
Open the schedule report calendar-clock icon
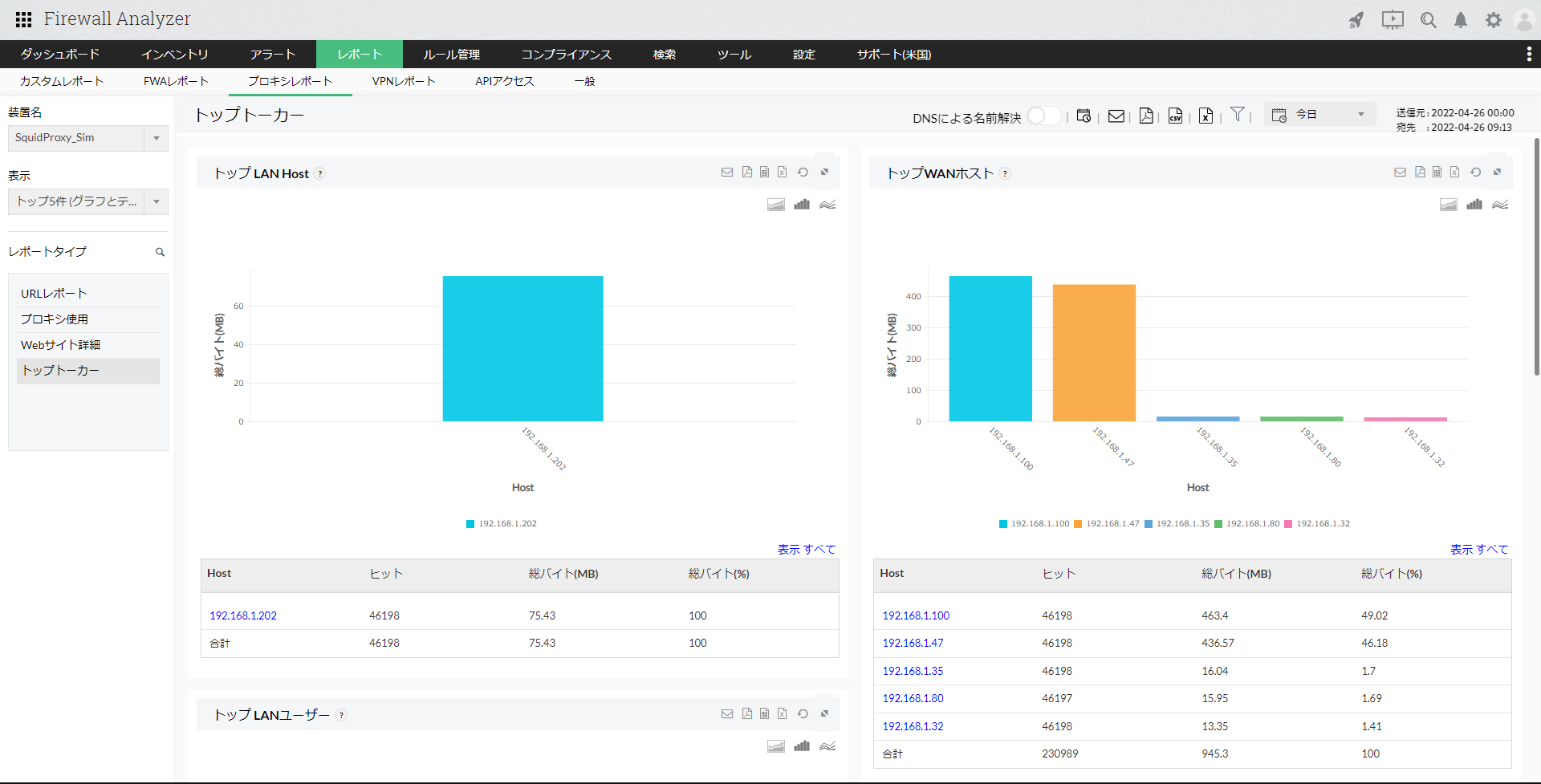(1084, 116)
